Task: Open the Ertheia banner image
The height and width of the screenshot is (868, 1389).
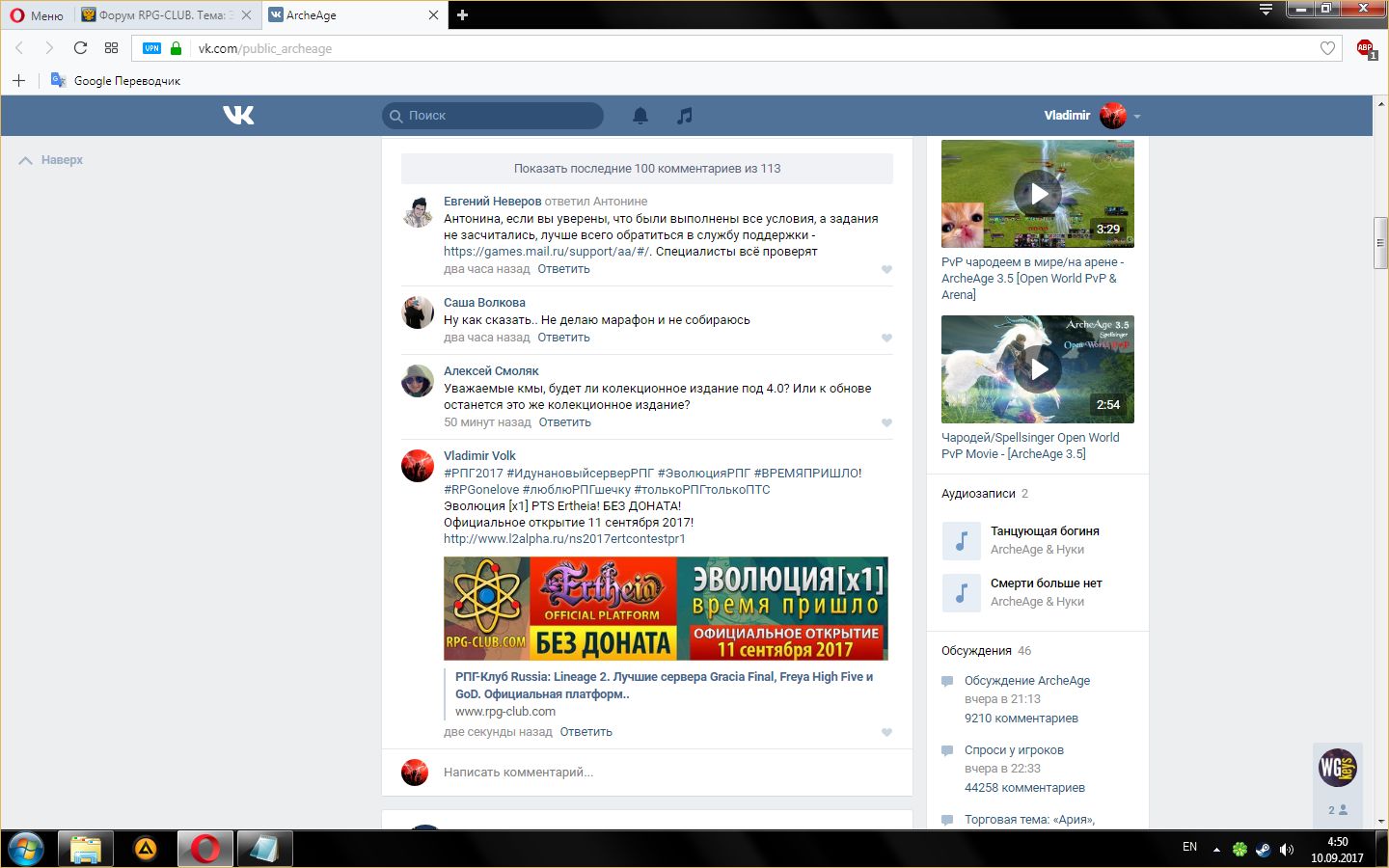Action: (666, 609)
